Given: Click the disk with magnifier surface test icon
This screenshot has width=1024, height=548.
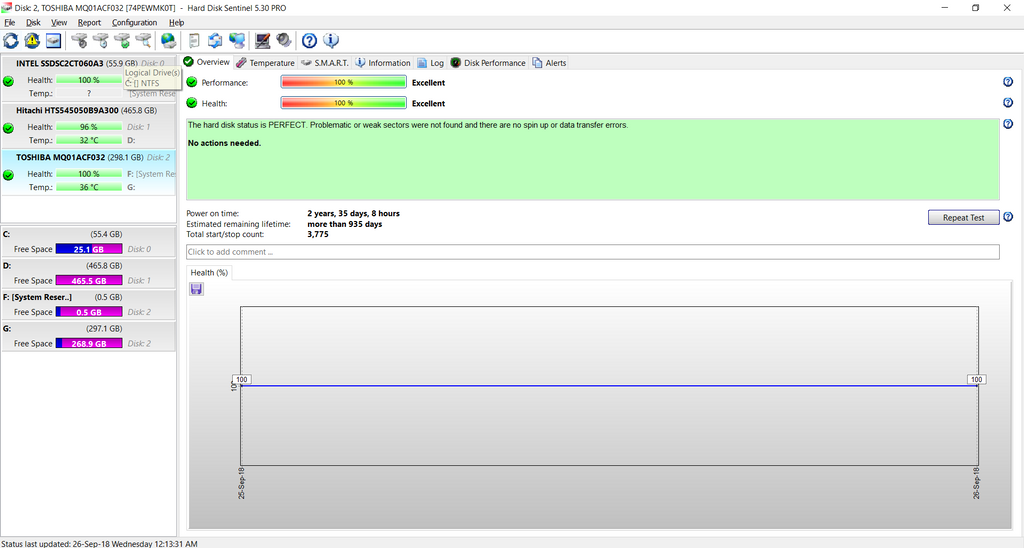Looking at the screenshot, I should [144, 40].
